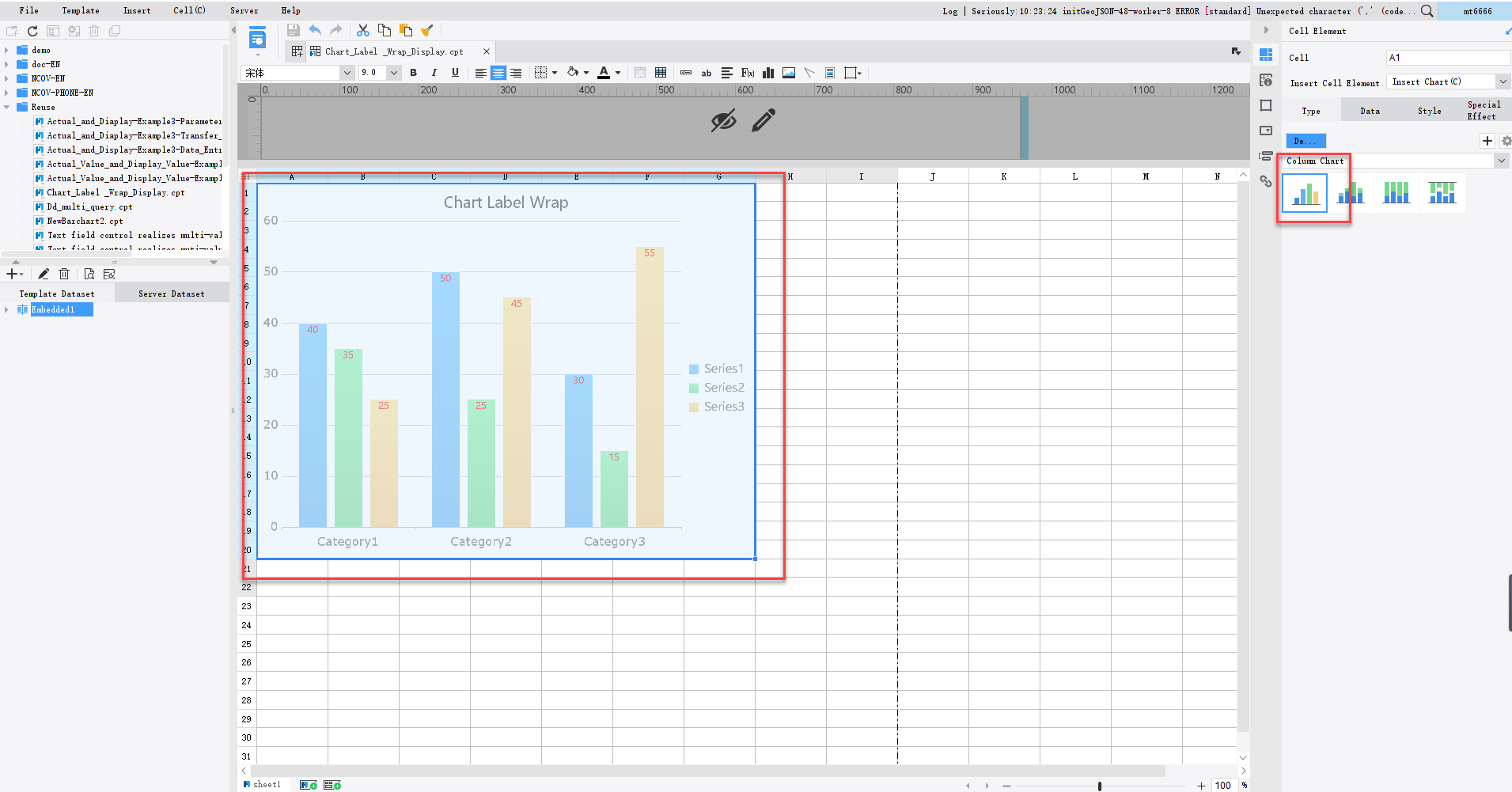The image size is (1512, 792).
Task: Click the pencil edit icon above the chart
Action: [x=761, y=120]
